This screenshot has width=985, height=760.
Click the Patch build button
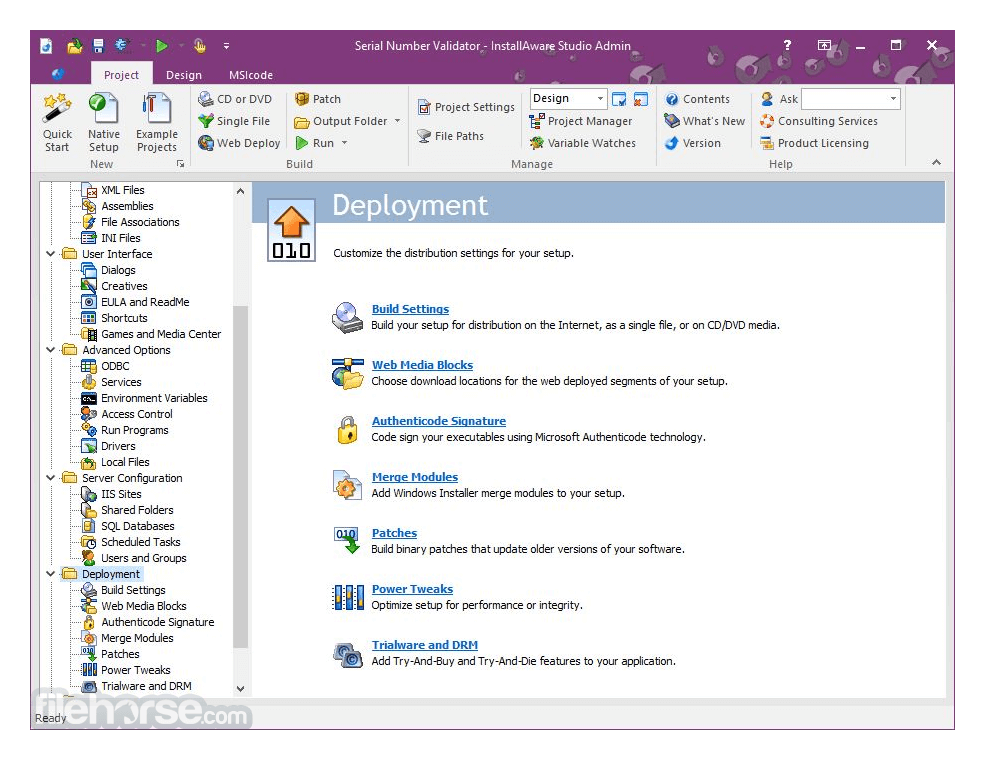318,99
